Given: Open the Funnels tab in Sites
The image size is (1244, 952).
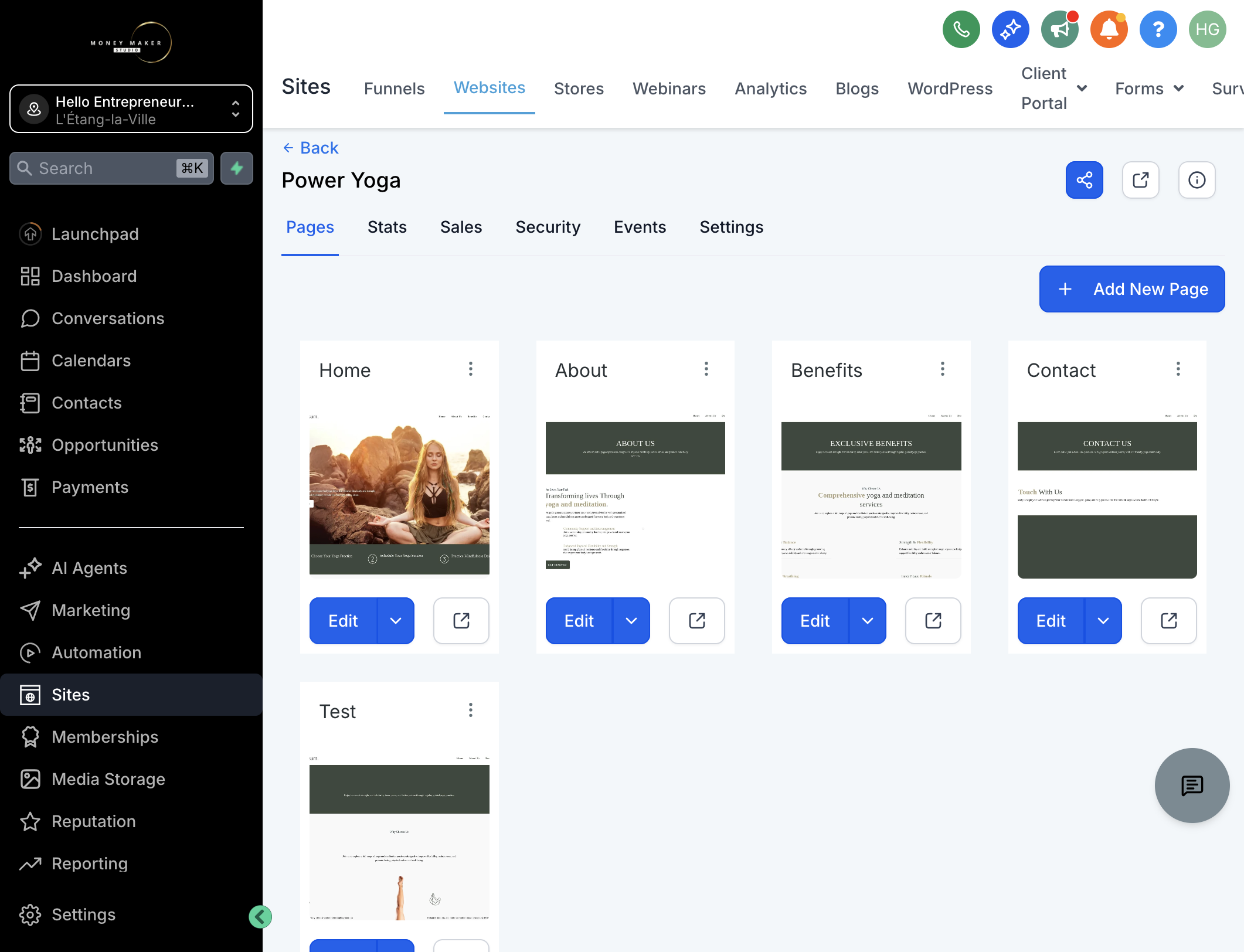Looking at the screenshot, I should (394, 89).
